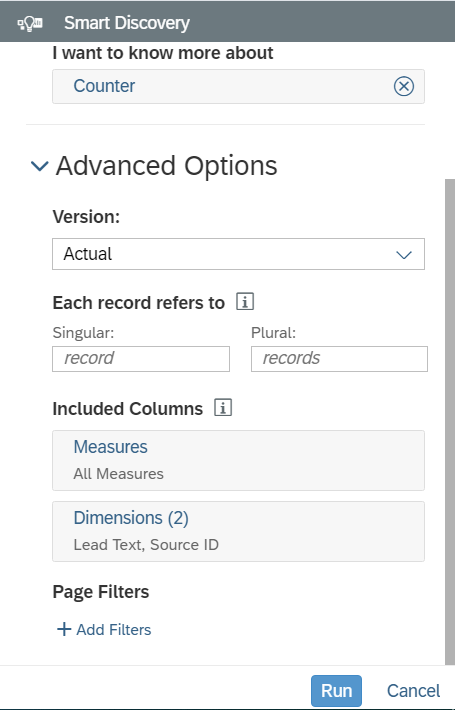
Task: Open info icon beside Each record refers to
Action: tap(245, 302)
